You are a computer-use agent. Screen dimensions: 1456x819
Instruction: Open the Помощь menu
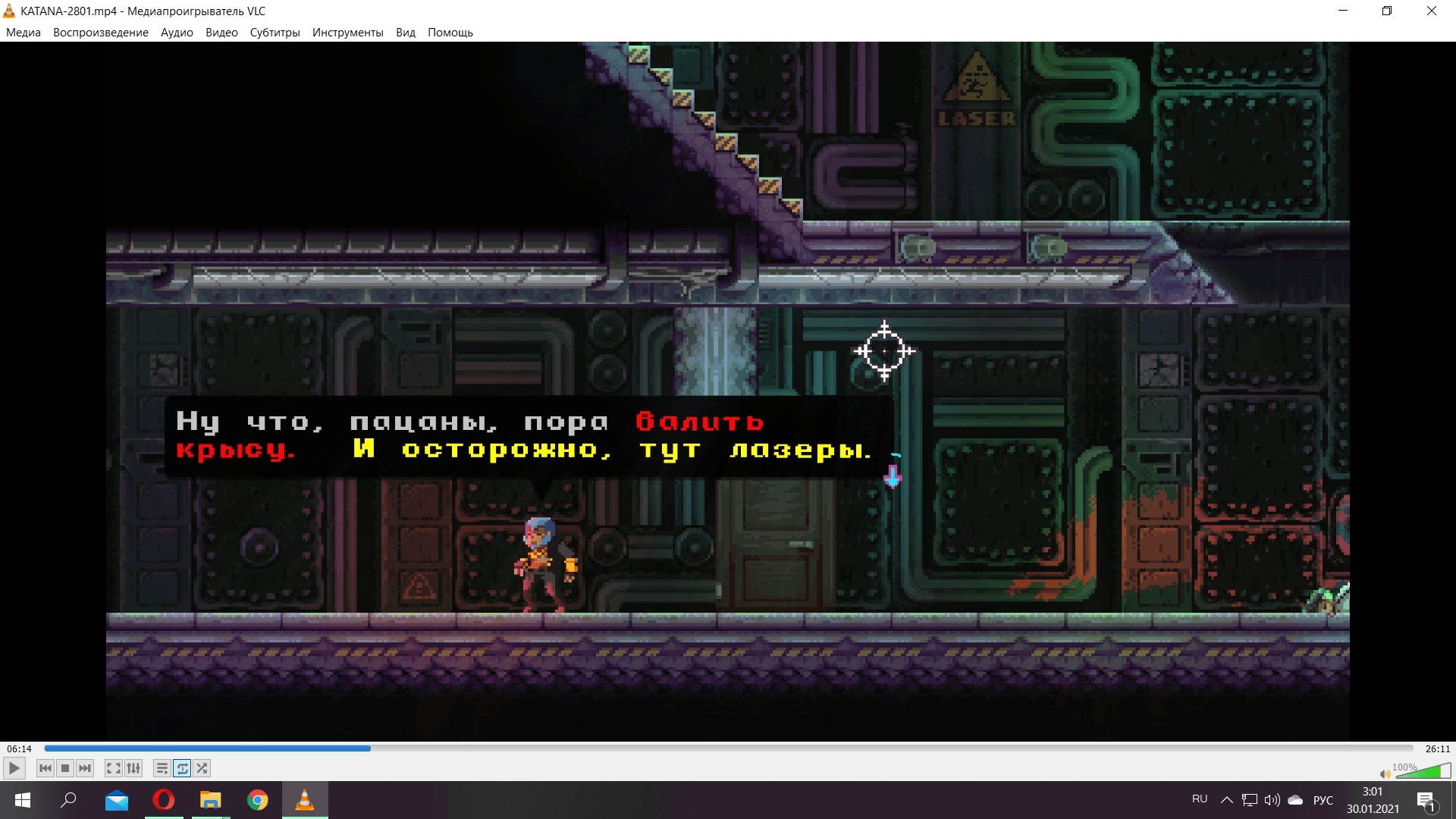pyautogui.click(x=450, y=32)
